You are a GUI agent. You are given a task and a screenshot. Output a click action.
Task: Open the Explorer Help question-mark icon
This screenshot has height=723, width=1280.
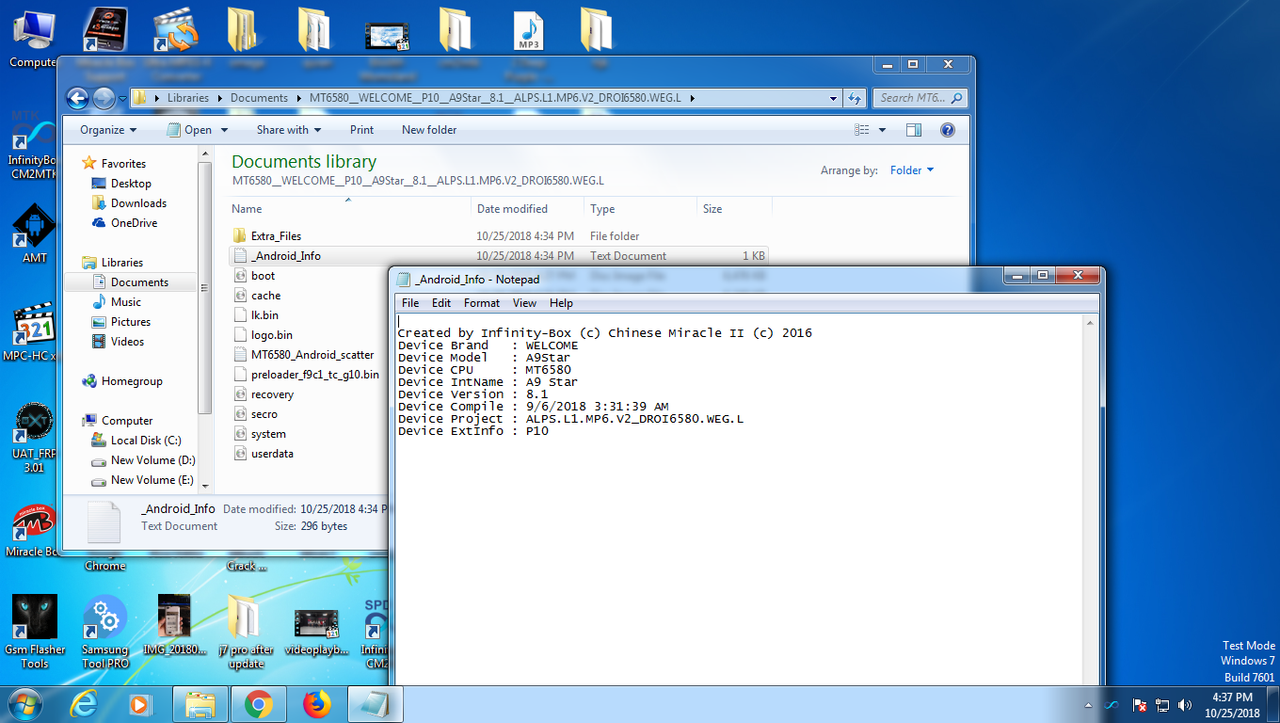pos(947,130)
